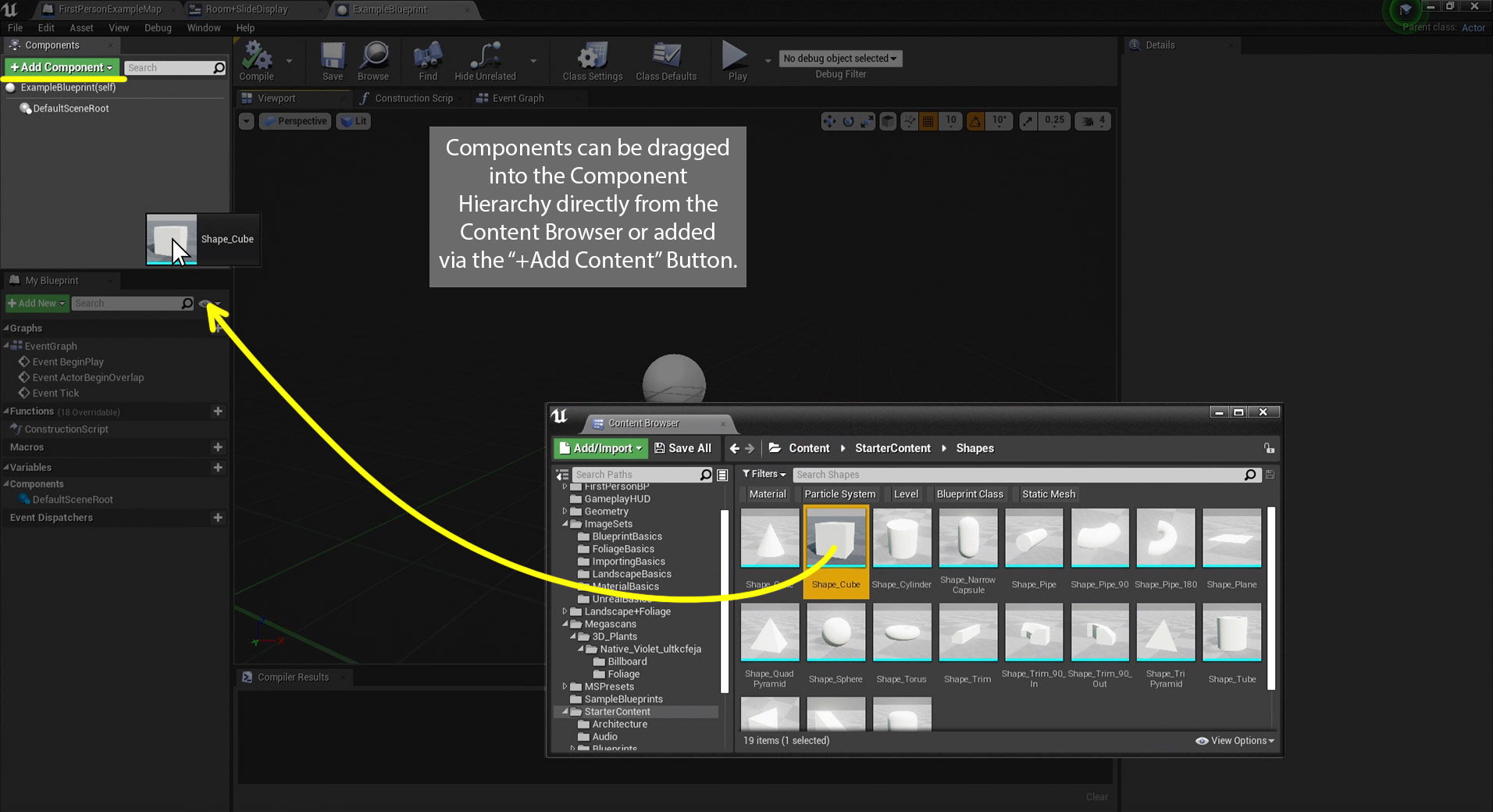Toggle grid snapping in viewport

[x=928, y=121]
